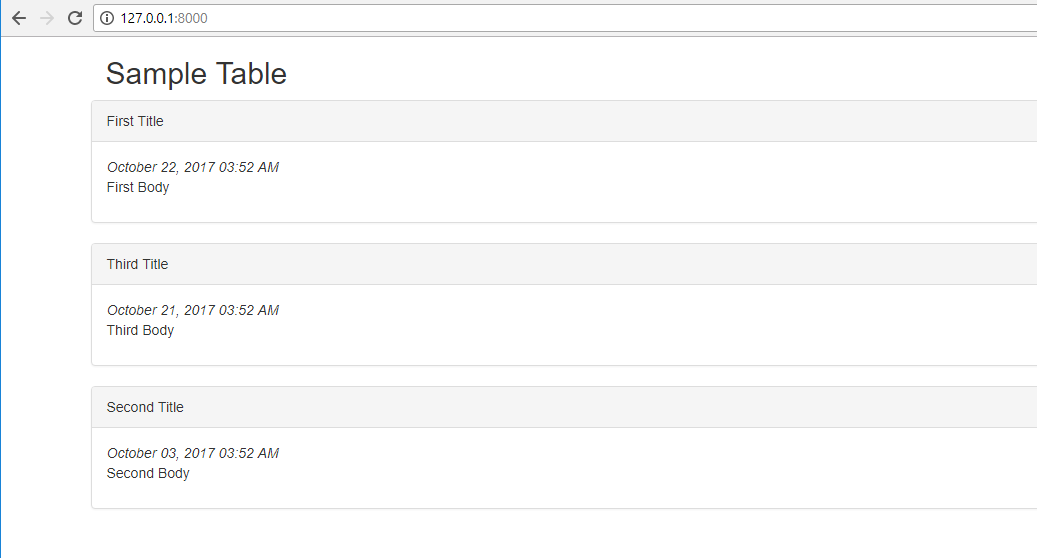Click blank page area below the Second Title panel

[x=500, y=535]
